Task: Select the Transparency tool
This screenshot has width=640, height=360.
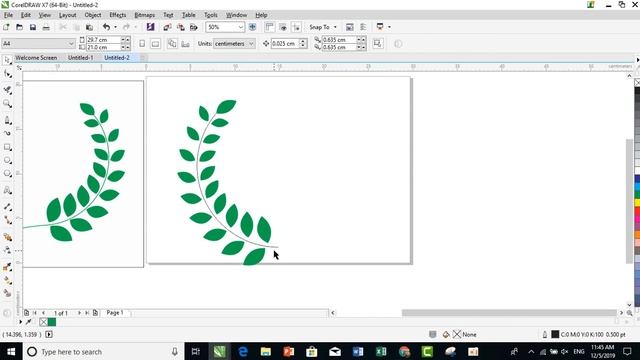Action: tap(7, 250)
